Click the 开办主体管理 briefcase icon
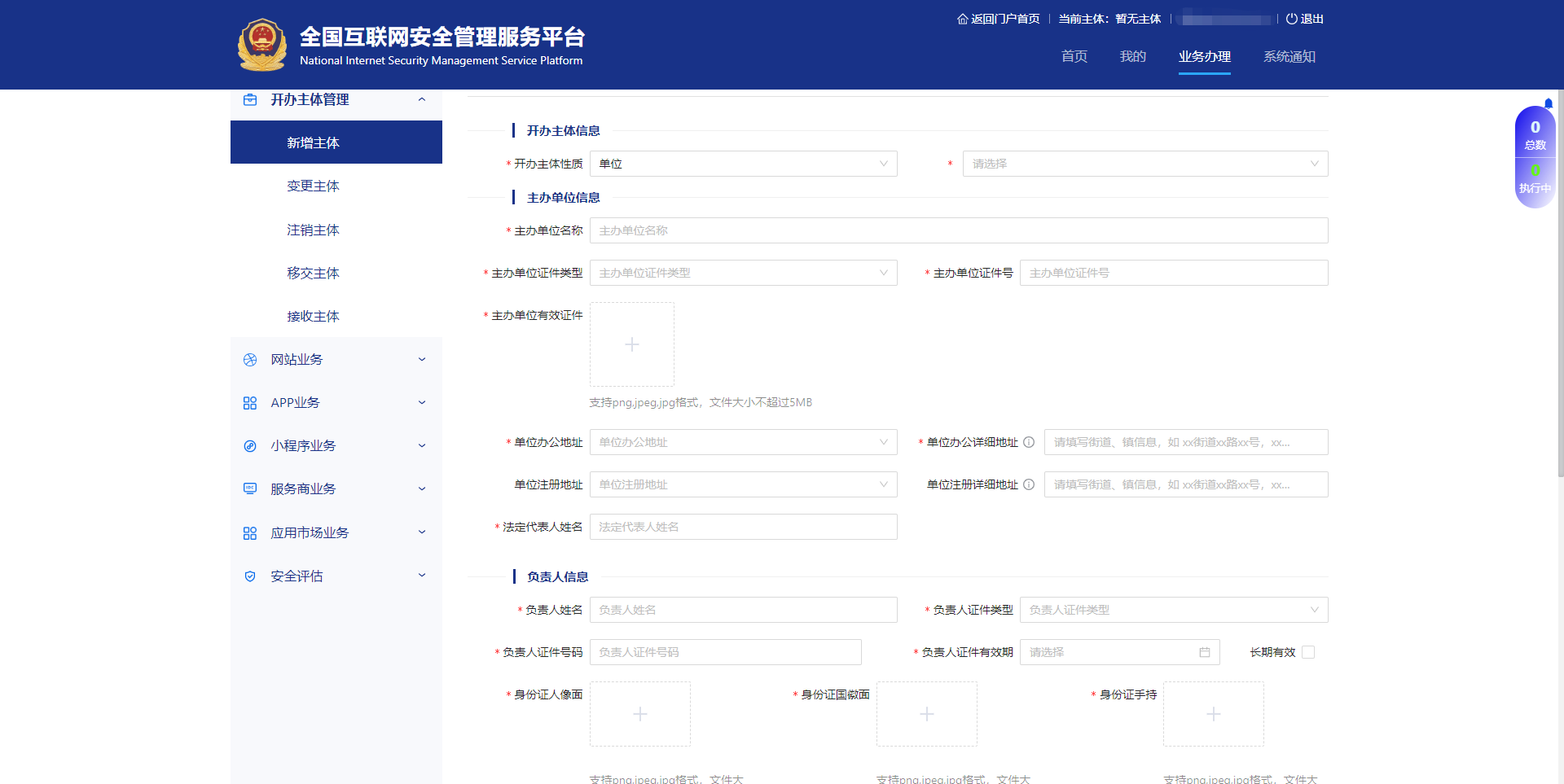 coord(249,99)
